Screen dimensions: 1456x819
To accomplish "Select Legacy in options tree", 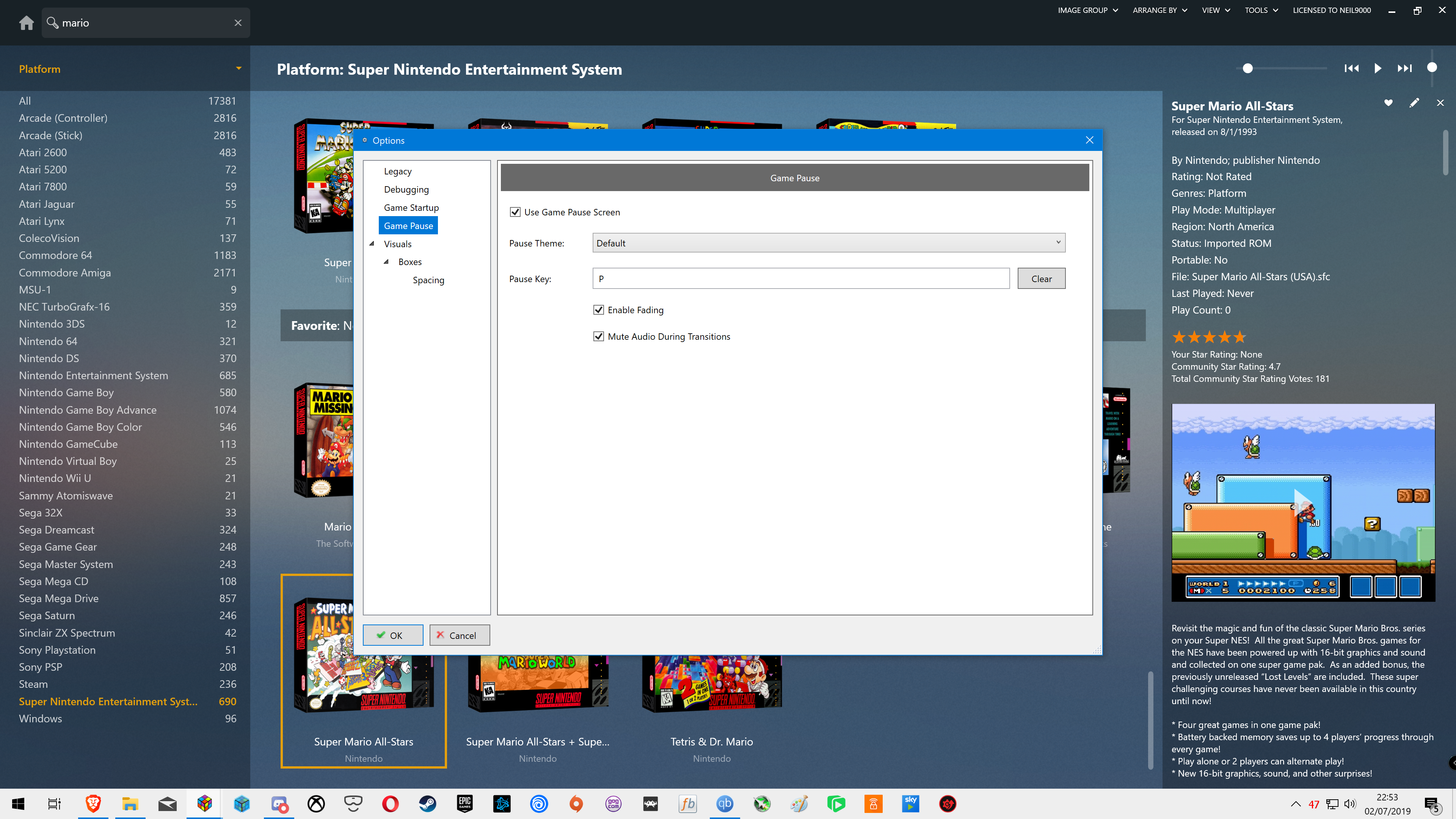I will pos(397,171).
